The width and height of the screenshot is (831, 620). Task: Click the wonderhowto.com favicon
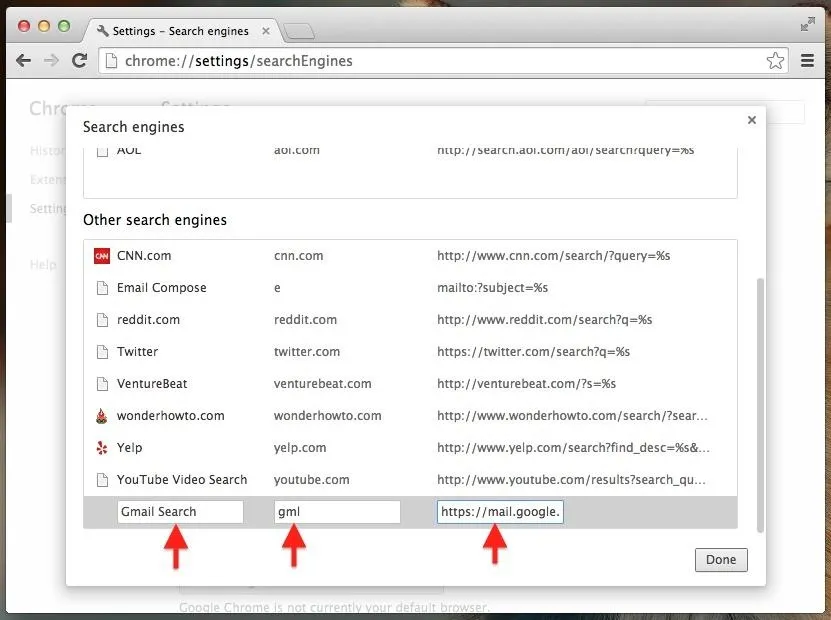pyautogui.click(x=102, y=416)
